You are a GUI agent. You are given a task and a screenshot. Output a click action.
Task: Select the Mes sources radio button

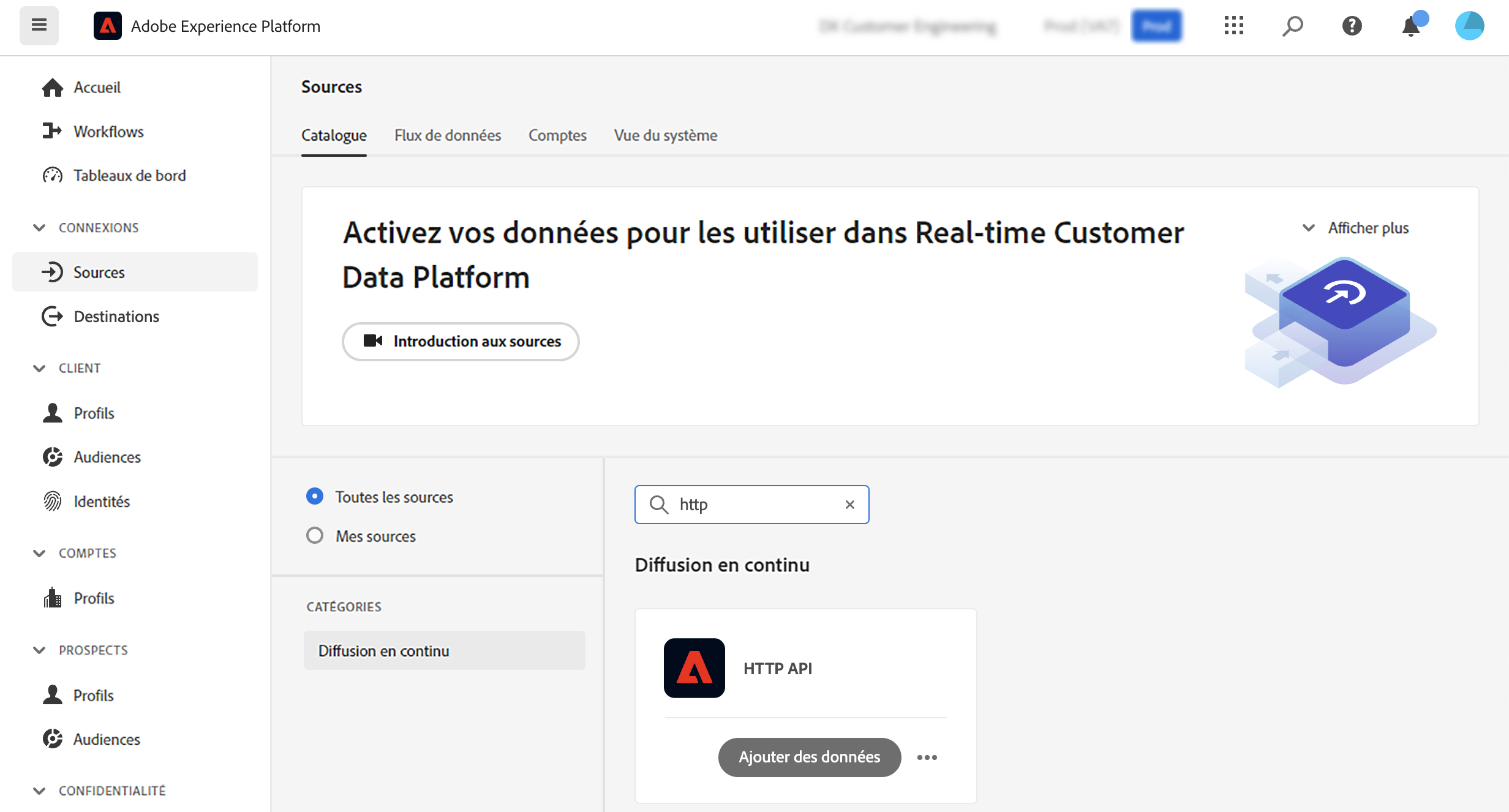(x=315, y=536)
